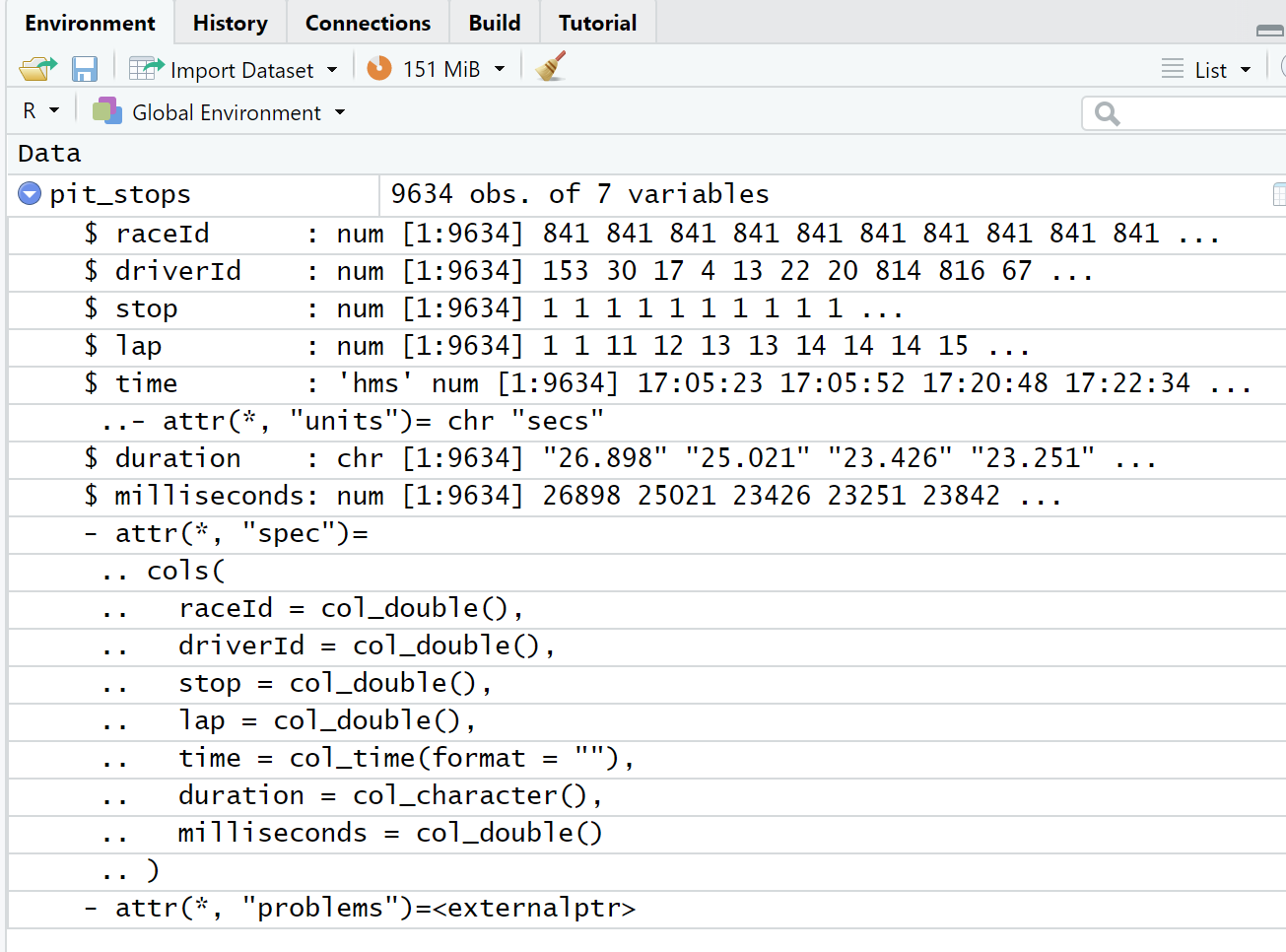Click the load workspace folder icon
This screenshot has width=1286, height=952.
pyautogui.click(x=37, y=69)
